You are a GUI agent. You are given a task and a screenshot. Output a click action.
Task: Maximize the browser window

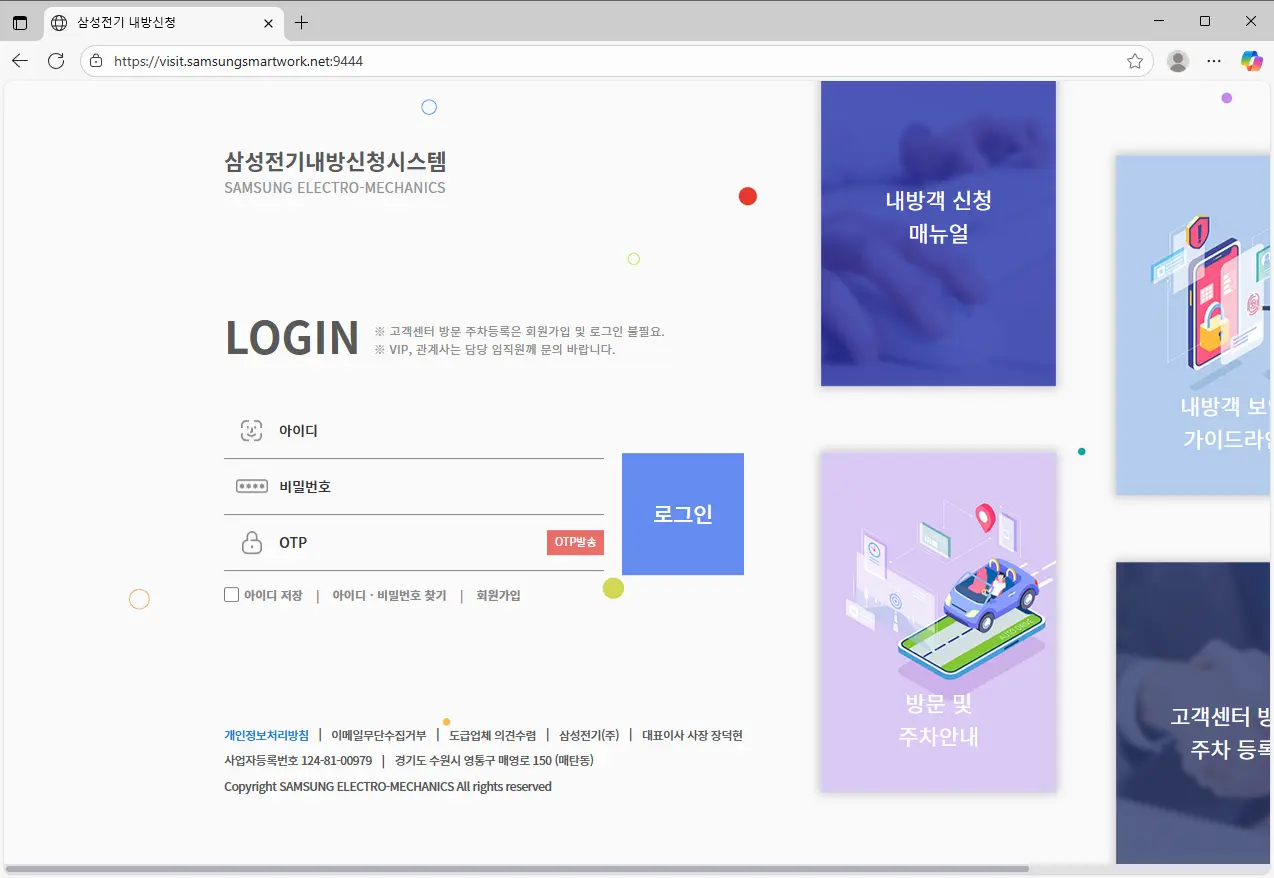(1205, 21)
